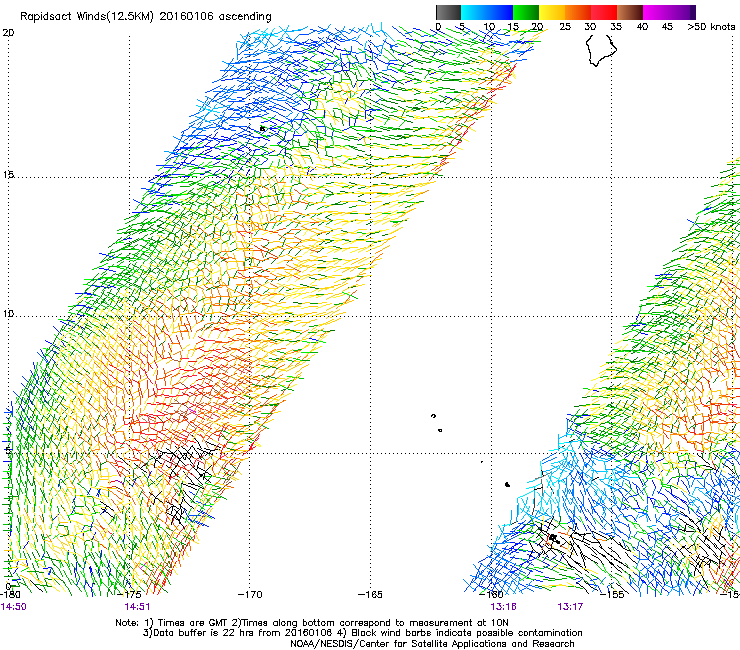The image size is (740, 650).
Task: Click the 'Note: 1) Times are GMT' line
Action: (312, 623)
